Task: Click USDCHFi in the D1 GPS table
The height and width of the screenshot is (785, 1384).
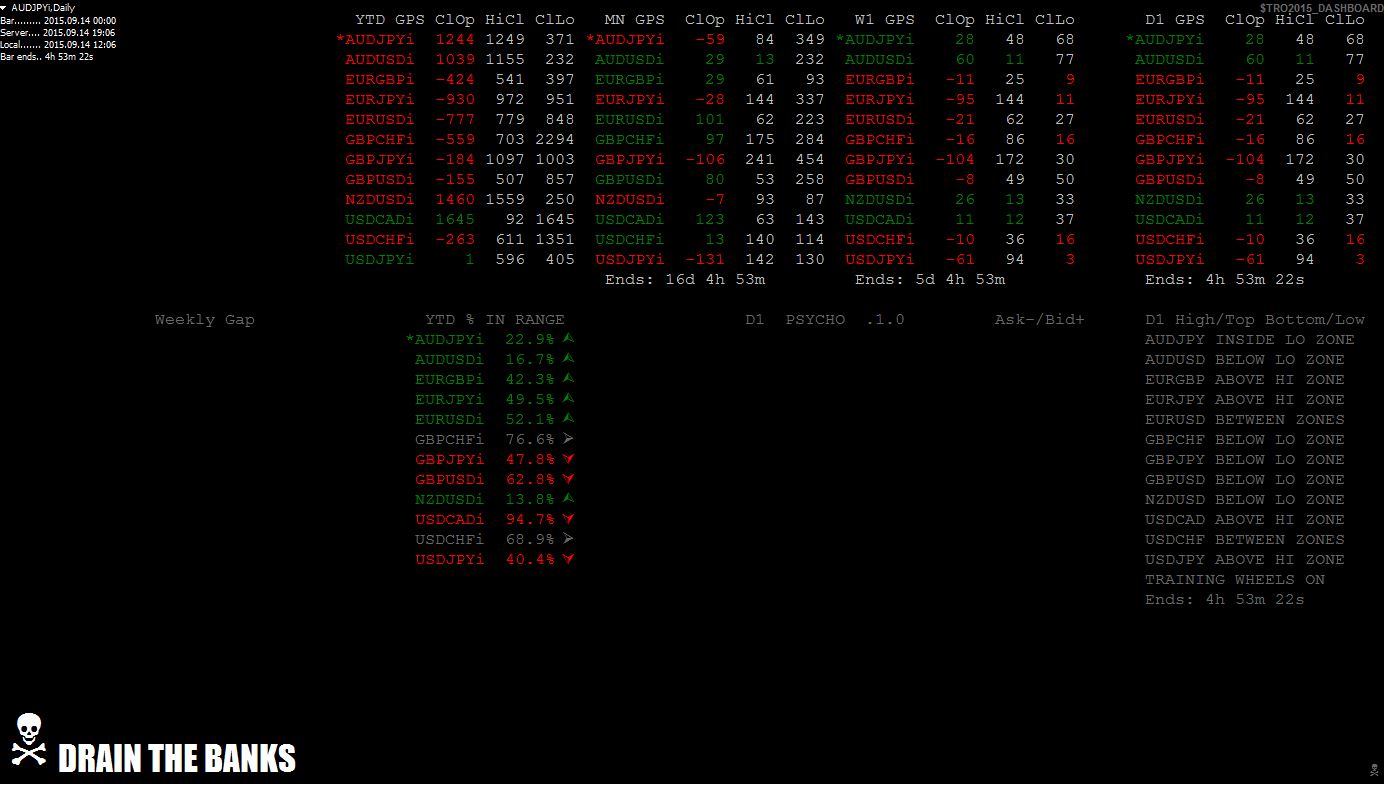Action: 1169,240
